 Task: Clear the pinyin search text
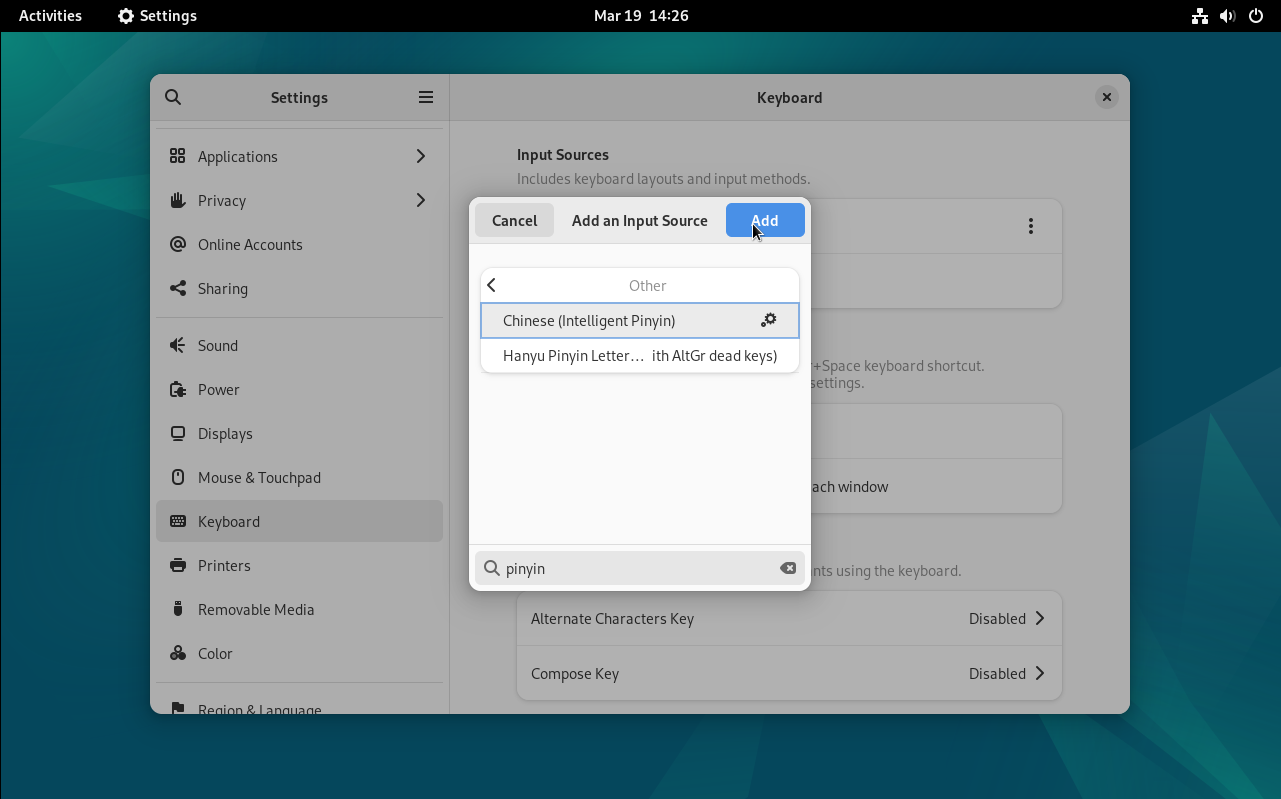788,568
